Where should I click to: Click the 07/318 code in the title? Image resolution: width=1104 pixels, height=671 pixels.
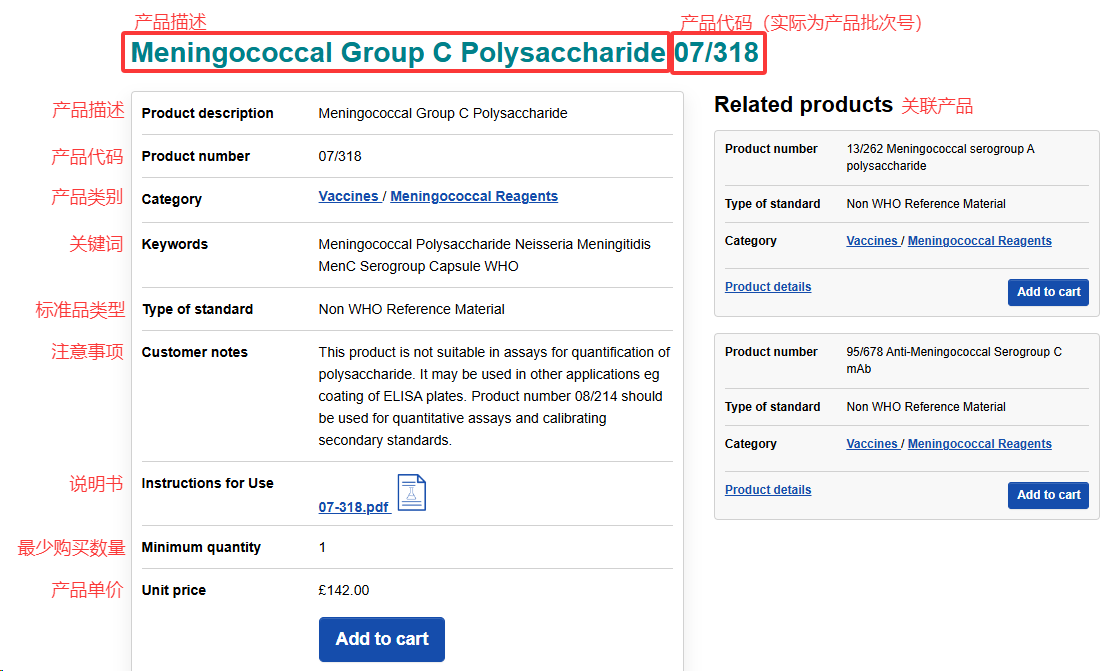click(717, 52)
